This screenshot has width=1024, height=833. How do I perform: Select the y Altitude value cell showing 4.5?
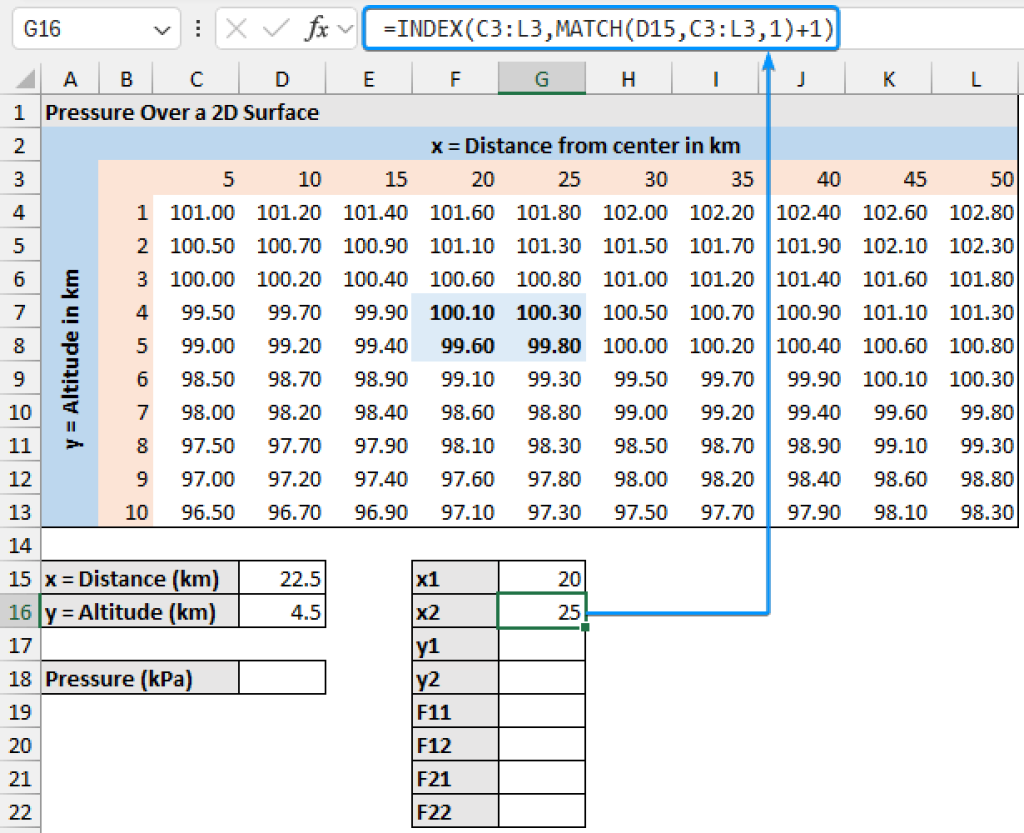(283, 611)
